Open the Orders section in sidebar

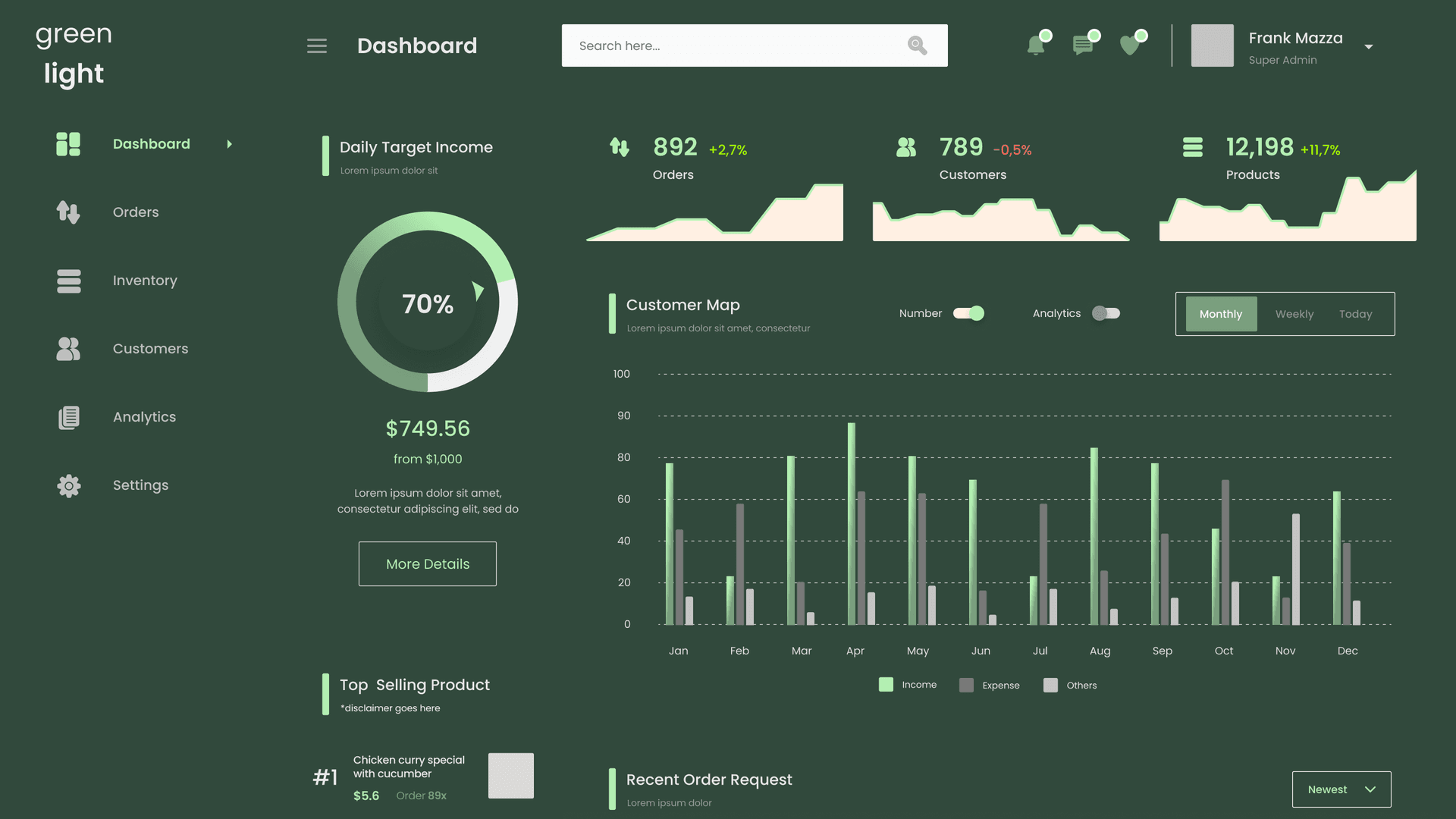pyautogui.click(x=135, y=212)
